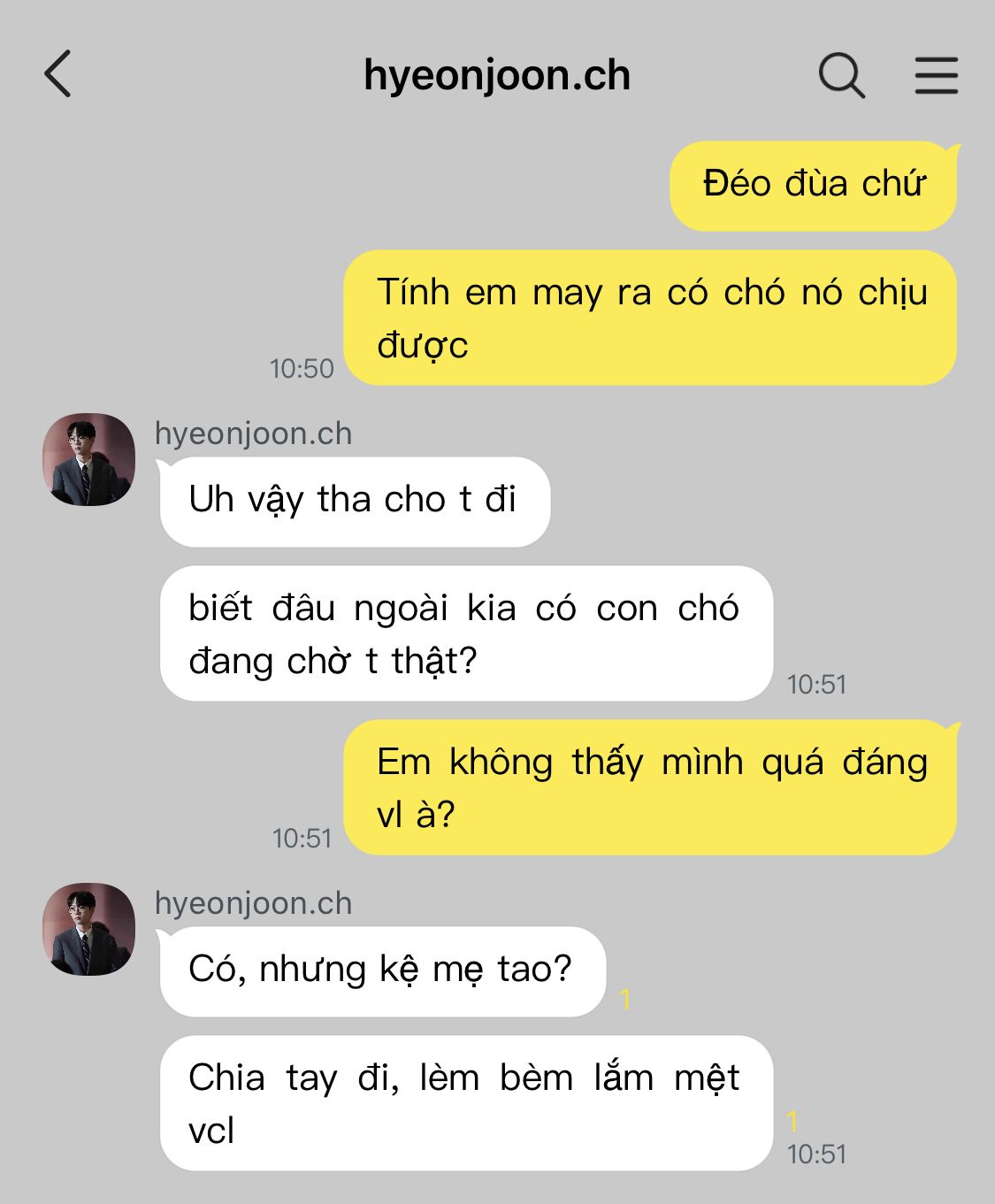
Task: Tap unread count 1 beside "Chia tay đi" message
Action: point(792,1121)
